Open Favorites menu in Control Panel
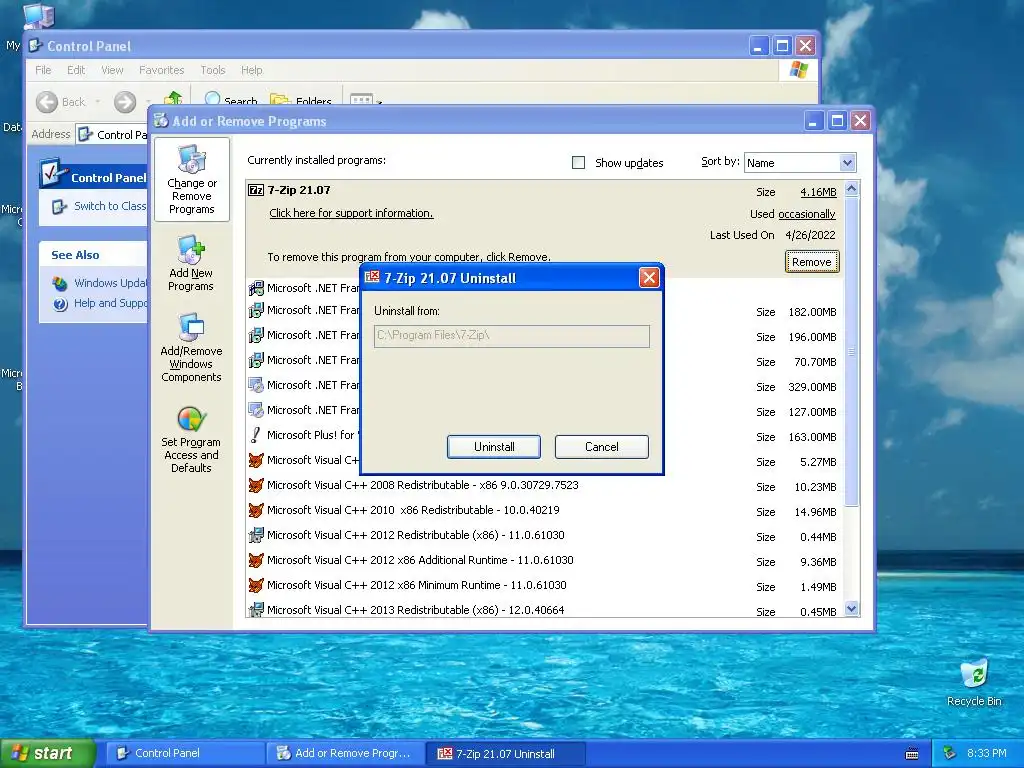Screen dimensions: 1024x768 pyautogui.click(x=161, y=70)
